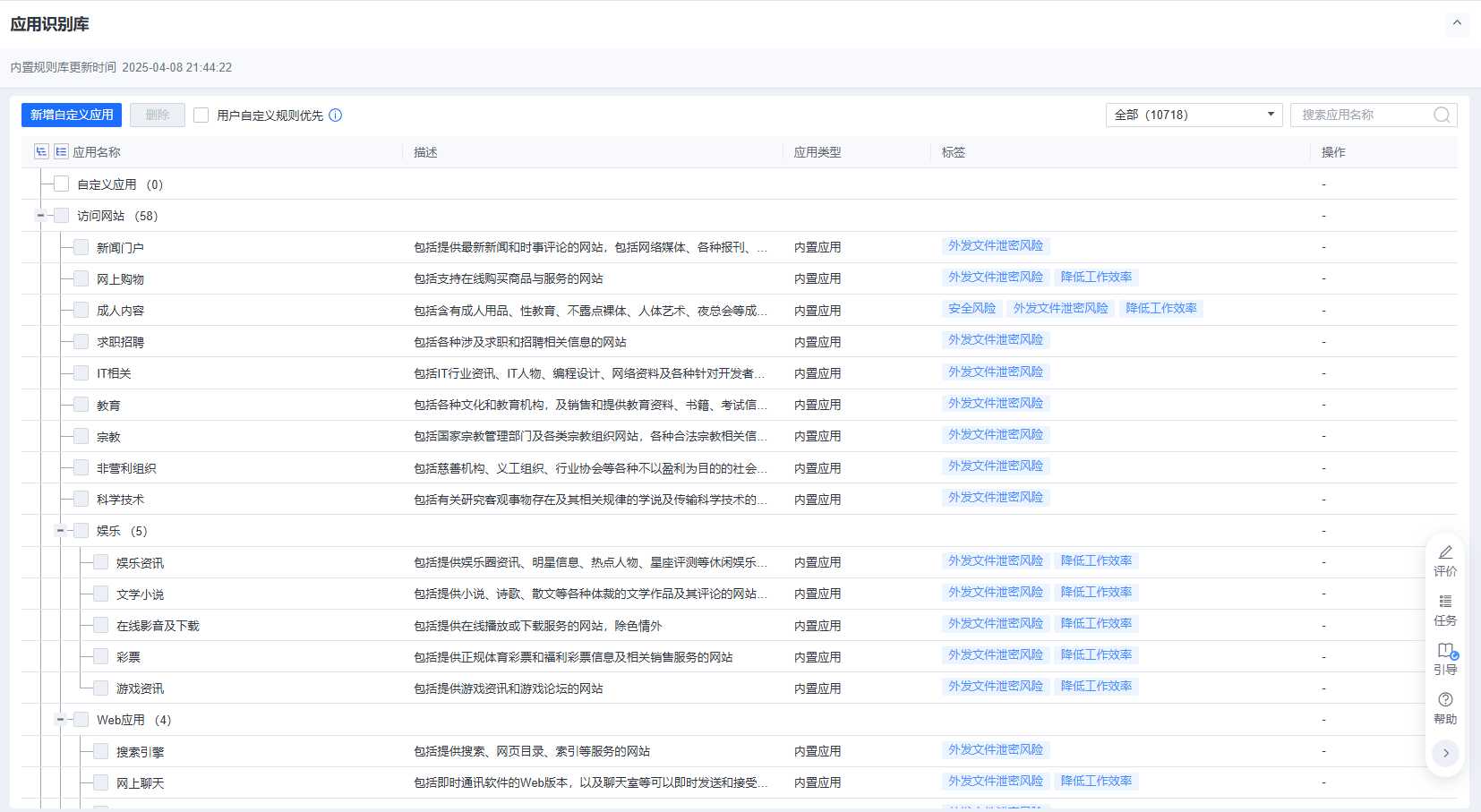Viewport: 1481px width, 812px height.
Task: Check the 新闻门户 row checkbox
Action: click(81, 248)
